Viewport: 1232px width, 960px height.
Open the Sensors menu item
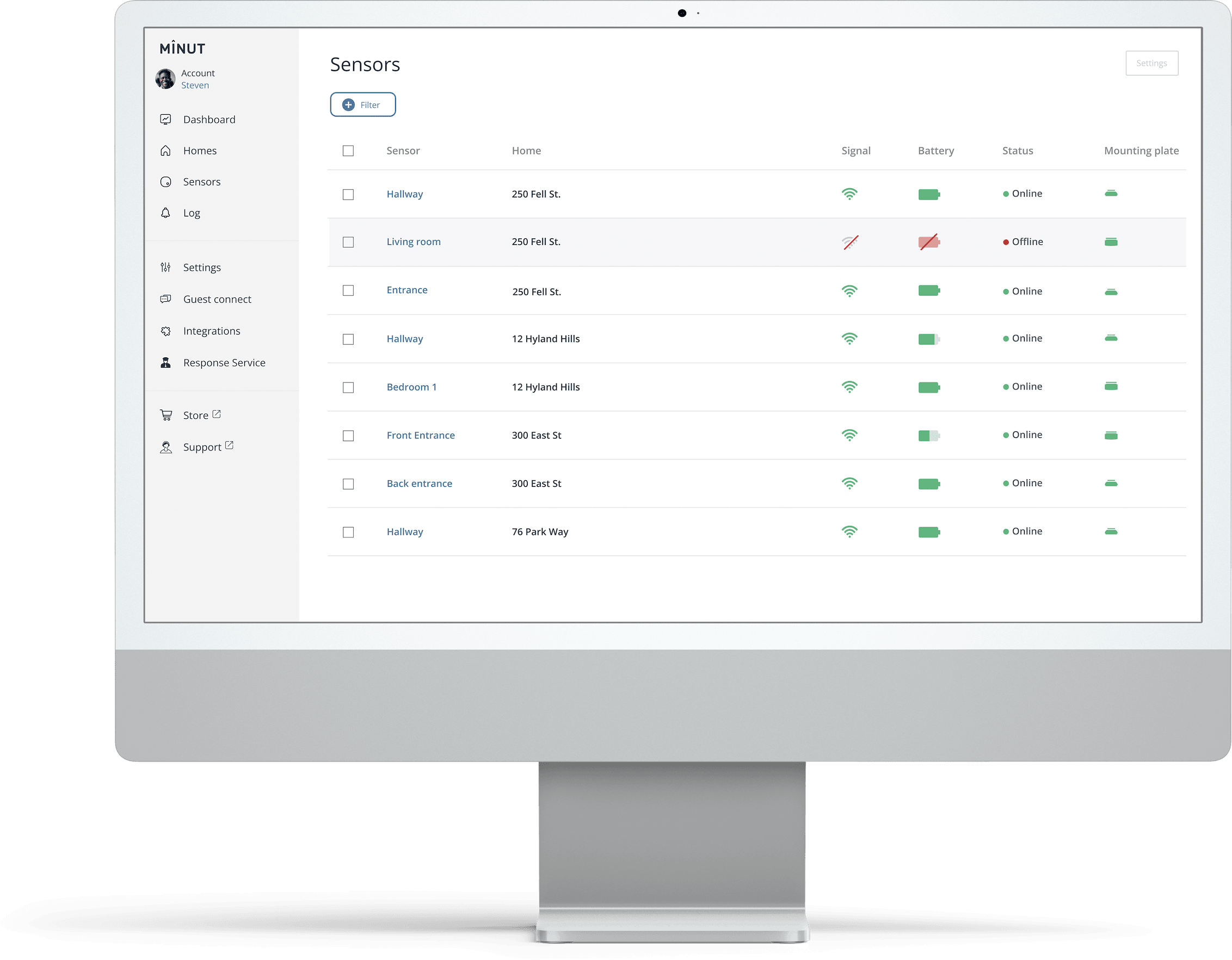click(201, 182)
